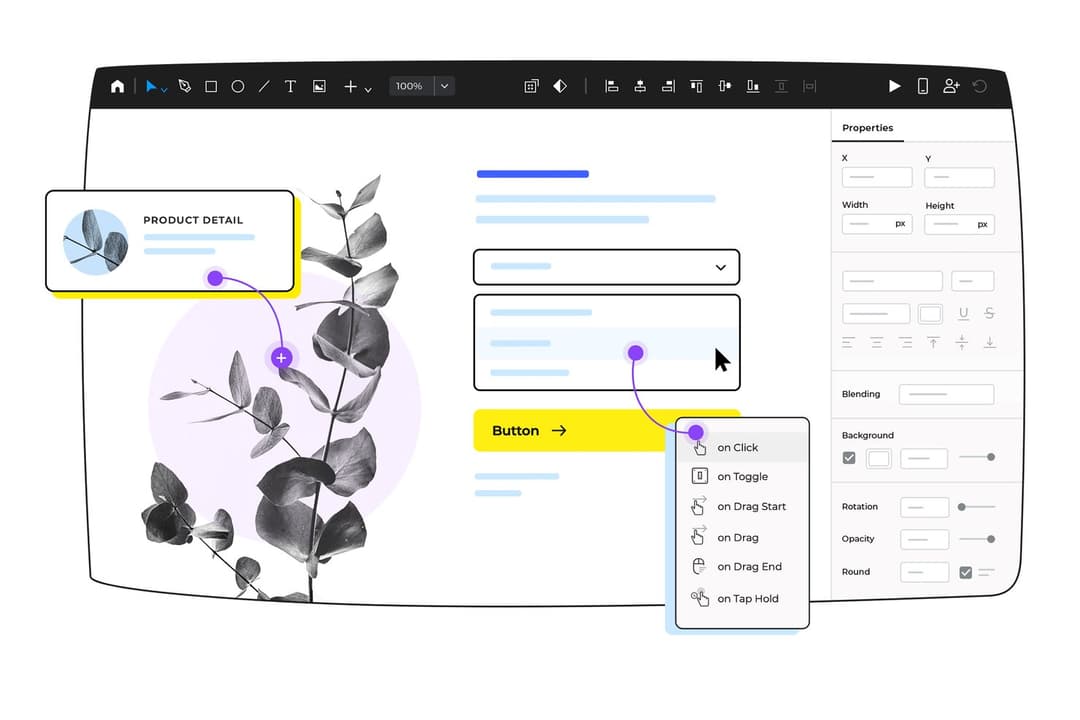The height and width of the screenshot is (720, 1080).
Task: Click the PRODUCT DETAIL card title
Action: tap(193, 220)
